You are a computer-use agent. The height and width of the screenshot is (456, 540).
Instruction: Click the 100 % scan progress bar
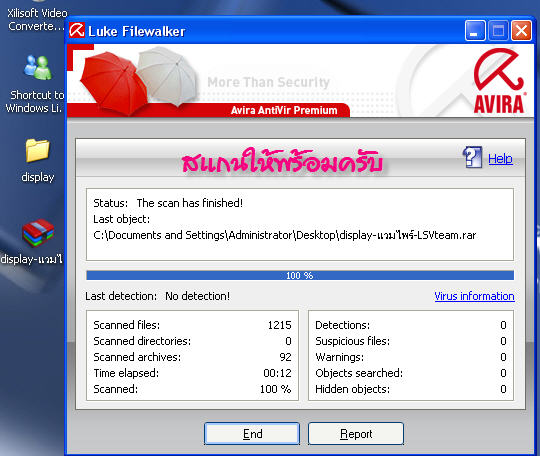pyautogui.click(x=300, y=275)
